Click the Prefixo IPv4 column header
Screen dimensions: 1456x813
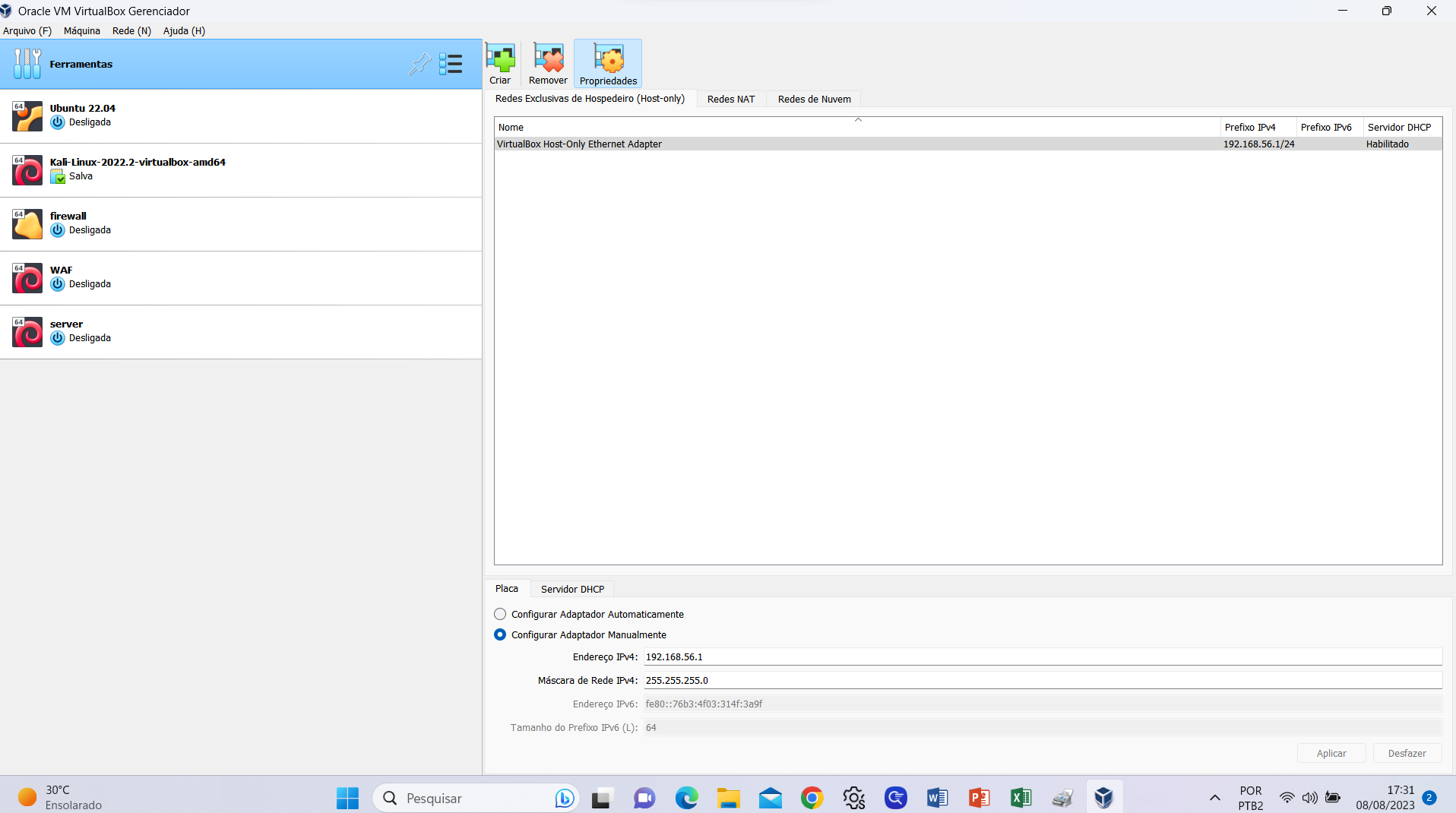click(1258, 127)
